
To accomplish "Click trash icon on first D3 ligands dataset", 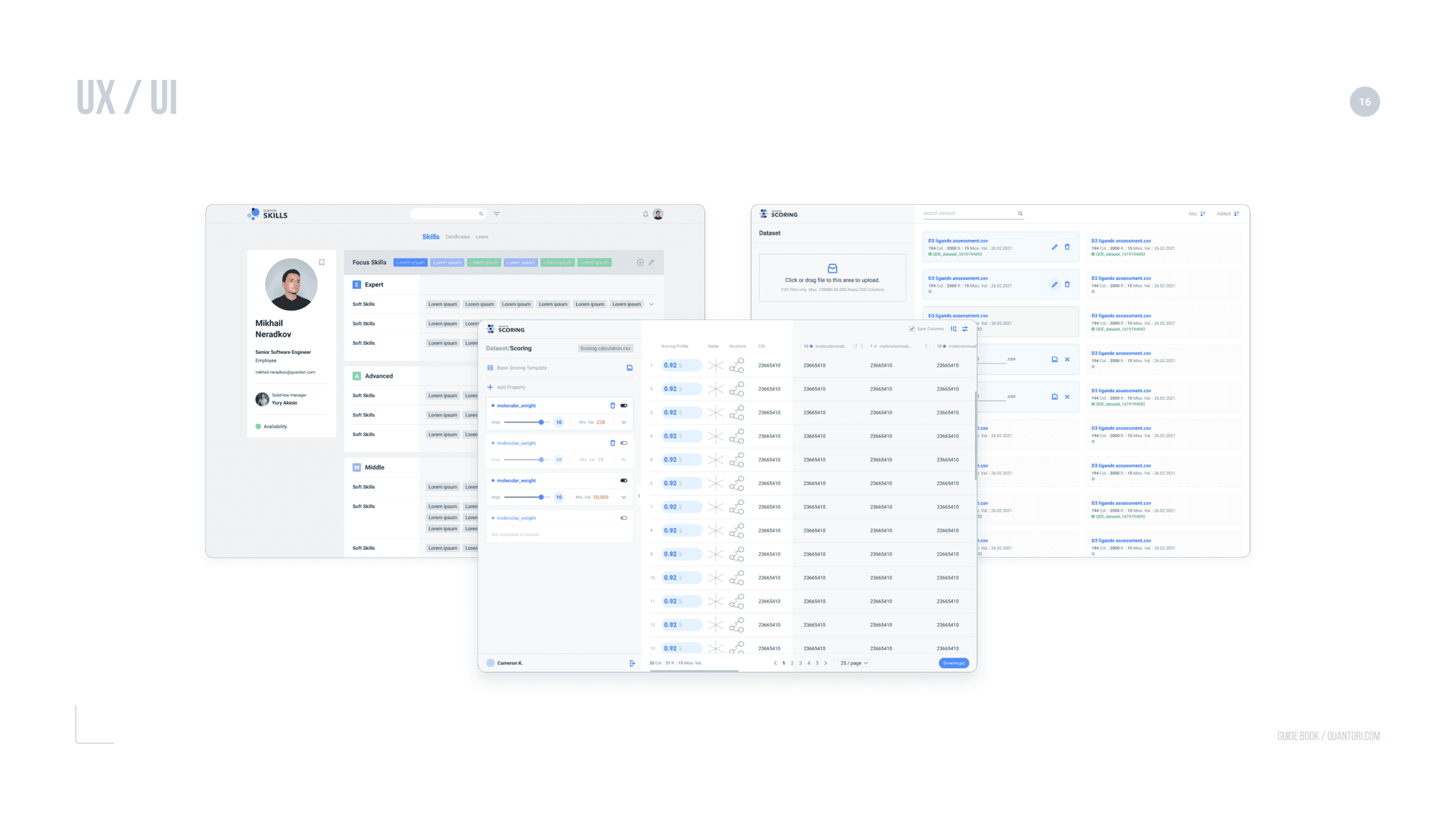I will [1067, 247].
